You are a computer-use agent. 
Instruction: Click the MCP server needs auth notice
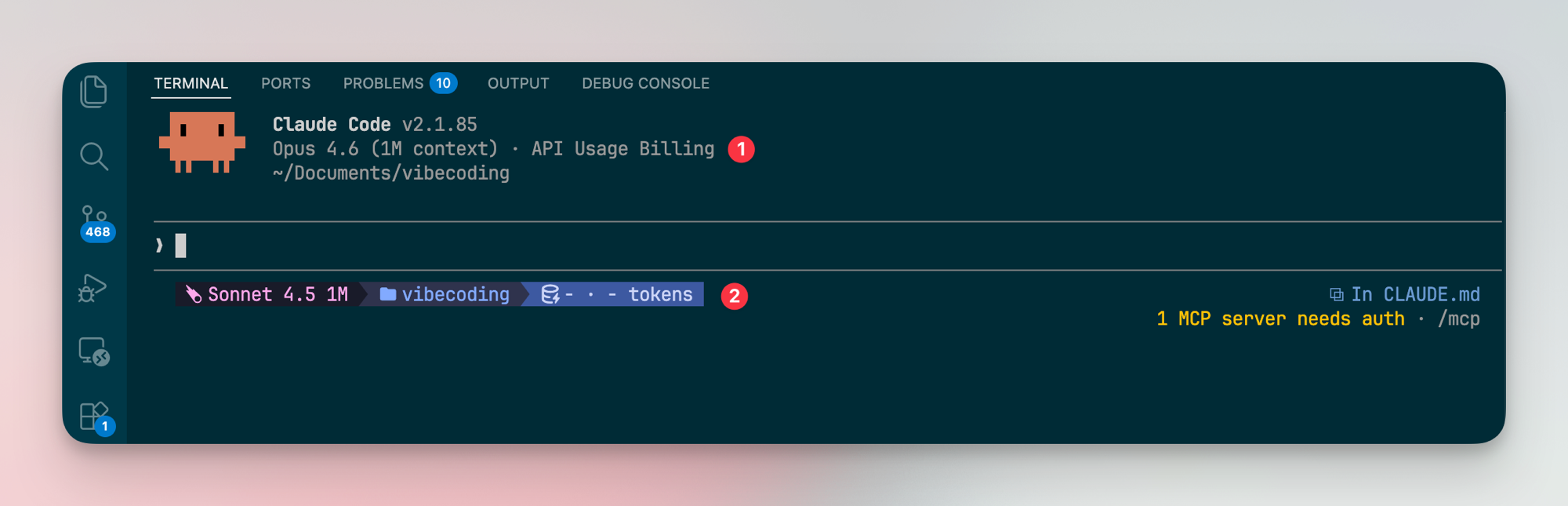[x=1280, y=319]
